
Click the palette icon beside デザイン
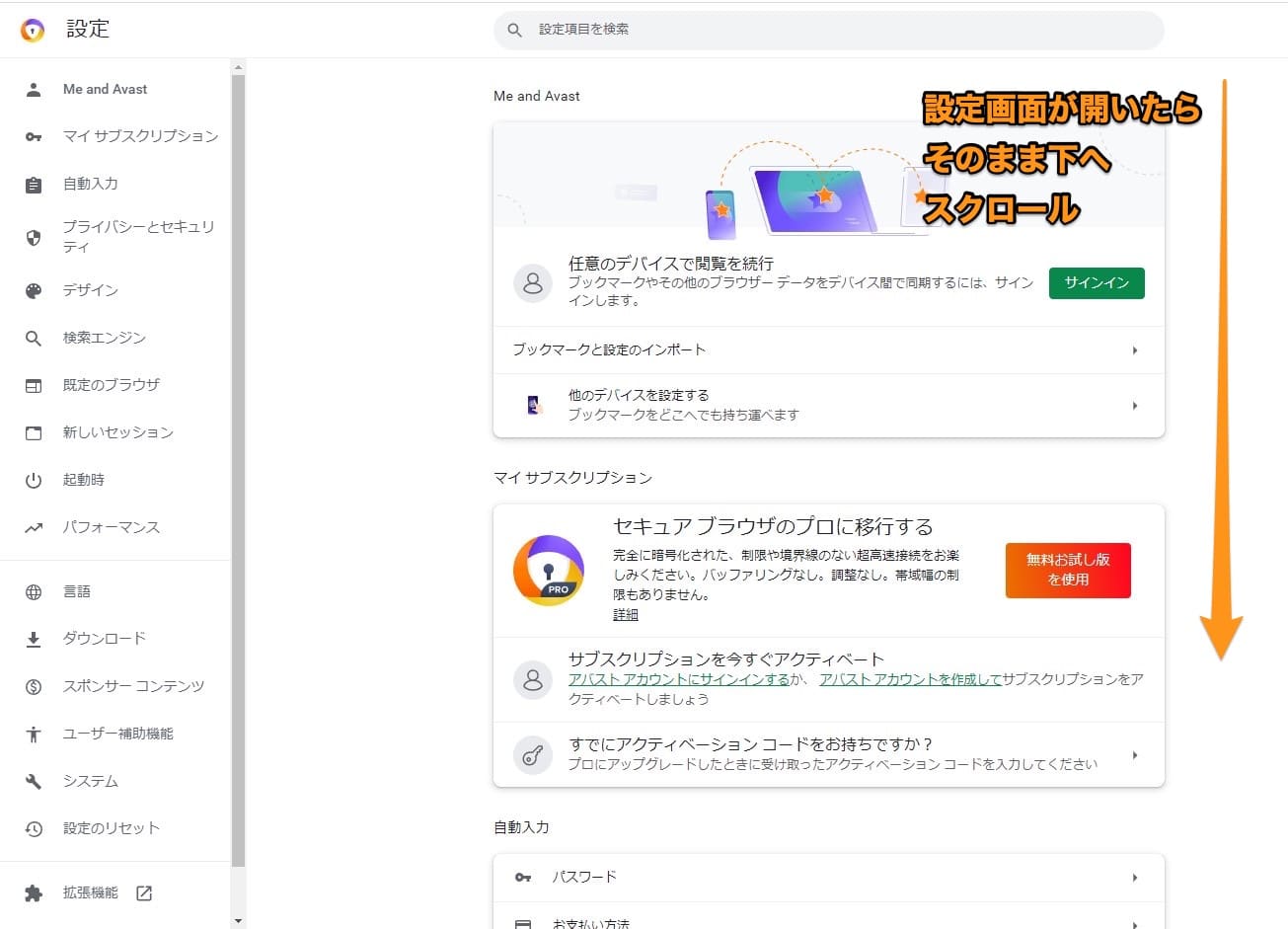pos(34,290)
